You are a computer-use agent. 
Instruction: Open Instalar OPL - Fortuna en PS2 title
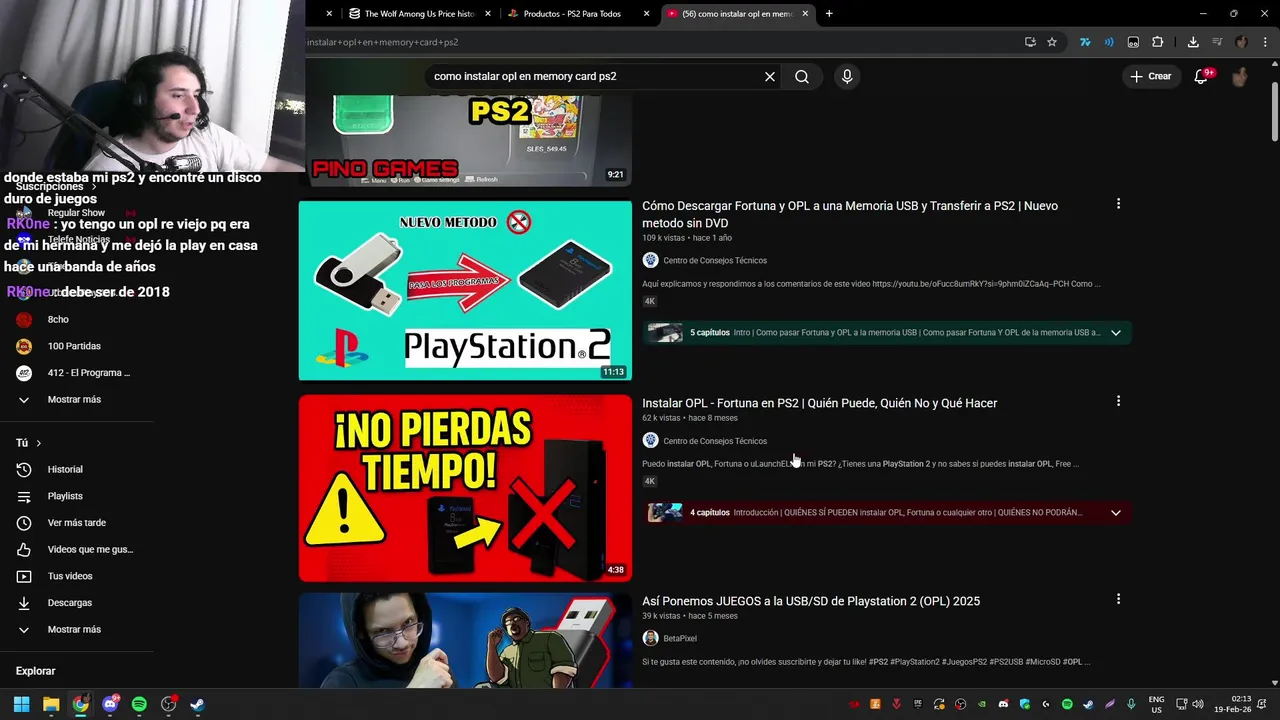coord(819,403)
